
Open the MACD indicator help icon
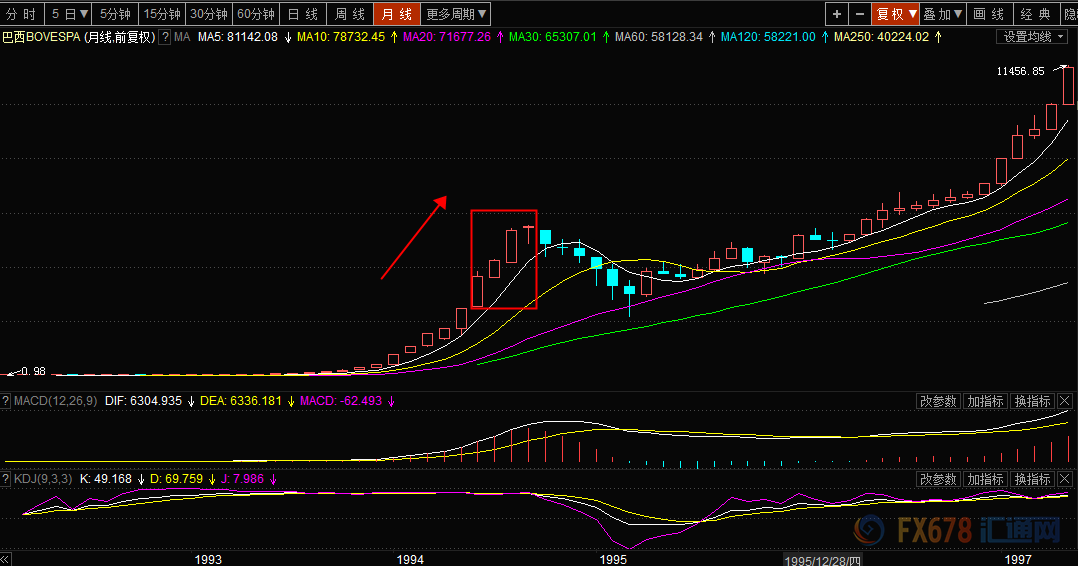pyautogui.click(x=6, y=401)
